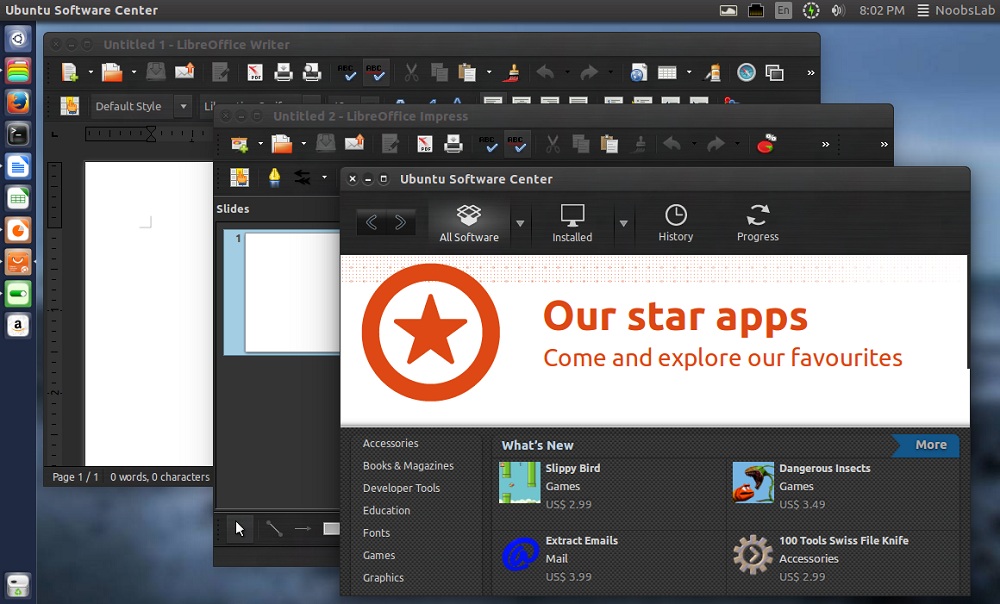
Task: Open Developer Tools category
Action: pyautogui.click(x=401, y=488)
